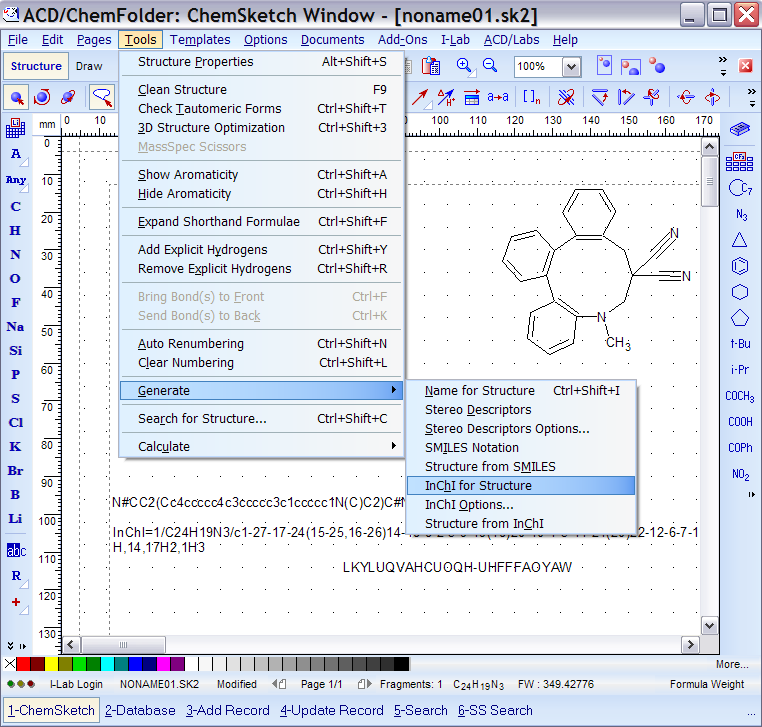This screenshot has width=762, height=727.
Task: Select the Select/Move tool icon
Action: [16, 98]
